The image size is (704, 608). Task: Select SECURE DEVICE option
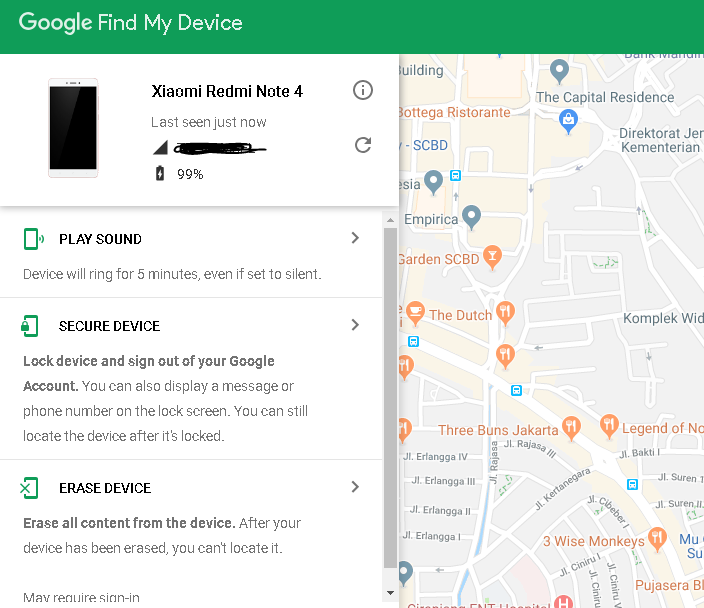click(109, 326)
